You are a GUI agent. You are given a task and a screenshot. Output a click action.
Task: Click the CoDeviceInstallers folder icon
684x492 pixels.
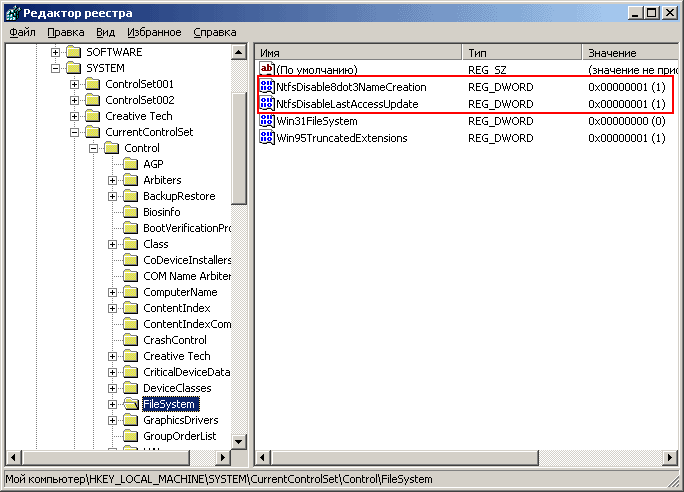[x=130, y=260]
